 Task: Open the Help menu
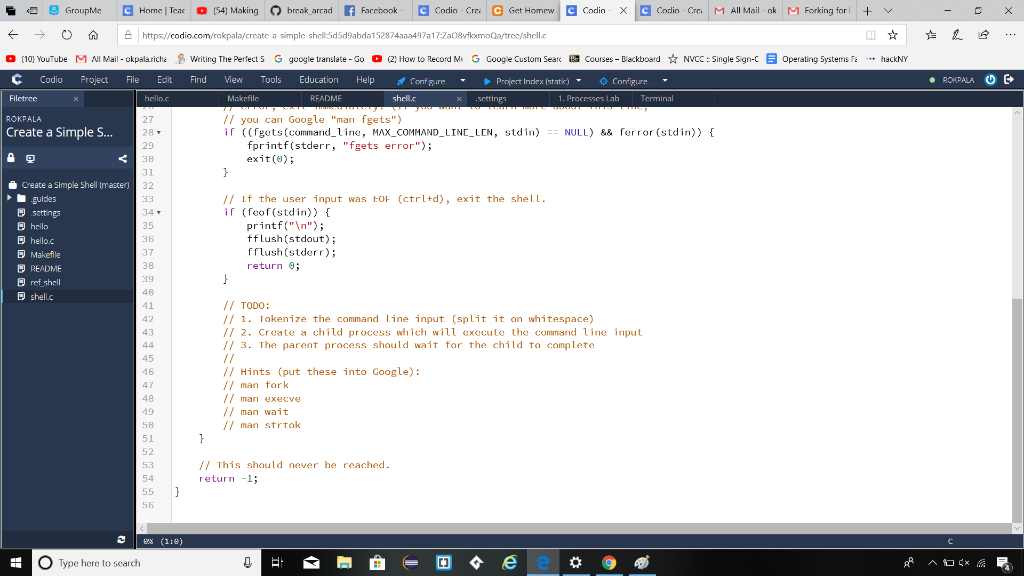point(365,80)
